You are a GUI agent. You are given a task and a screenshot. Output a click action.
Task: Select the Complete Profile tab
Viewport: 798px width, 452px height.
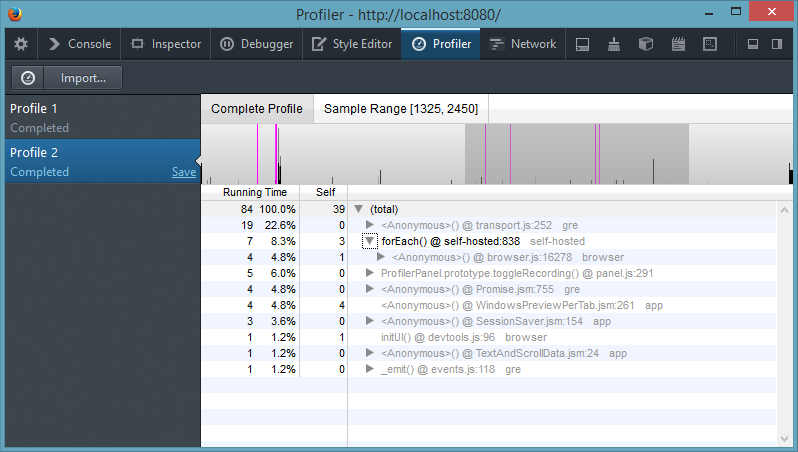(257, 109)
